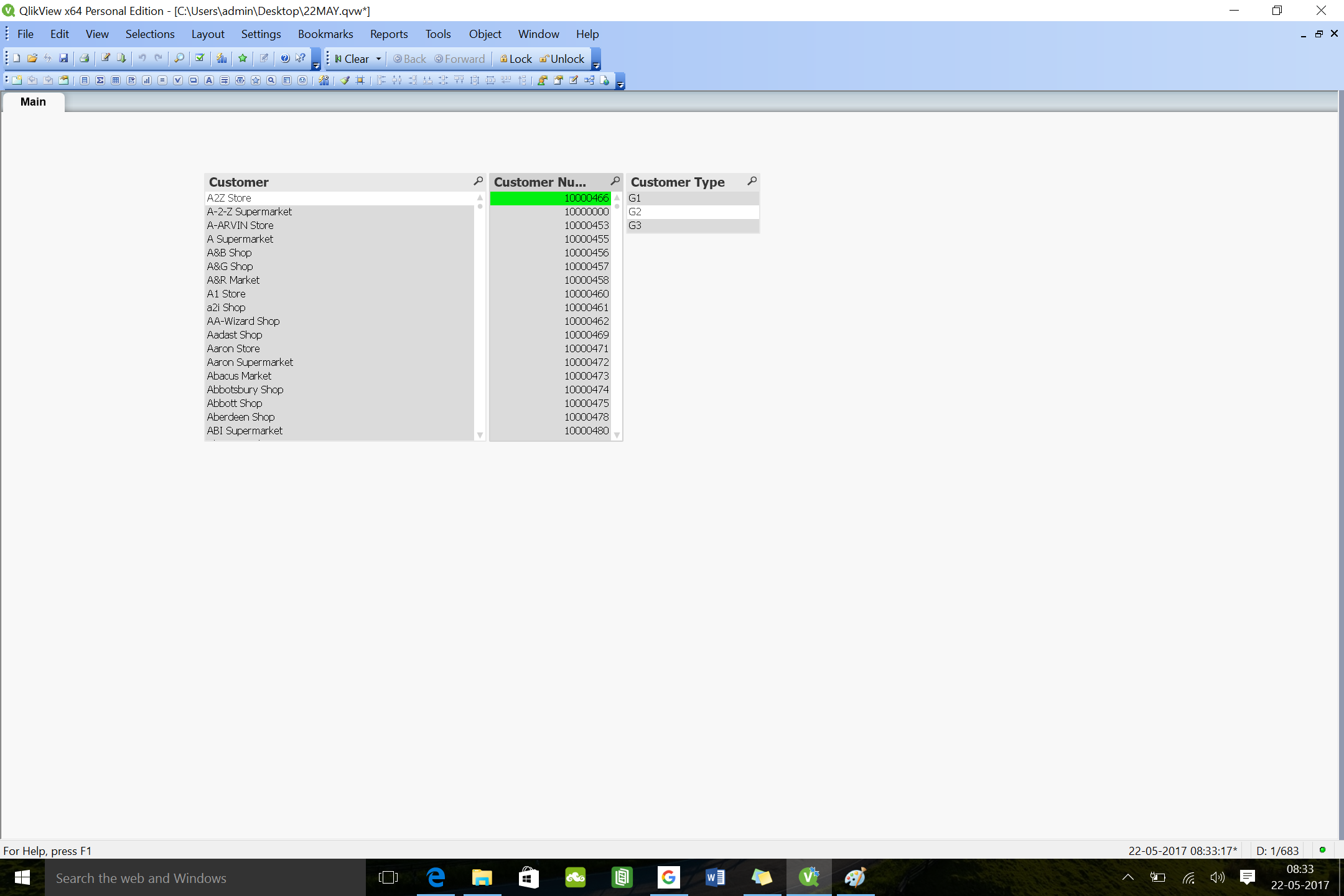Viewport: 1344px width, 896px height.
Task: Open search in Customer Type list box
Action: click(752, 181)
